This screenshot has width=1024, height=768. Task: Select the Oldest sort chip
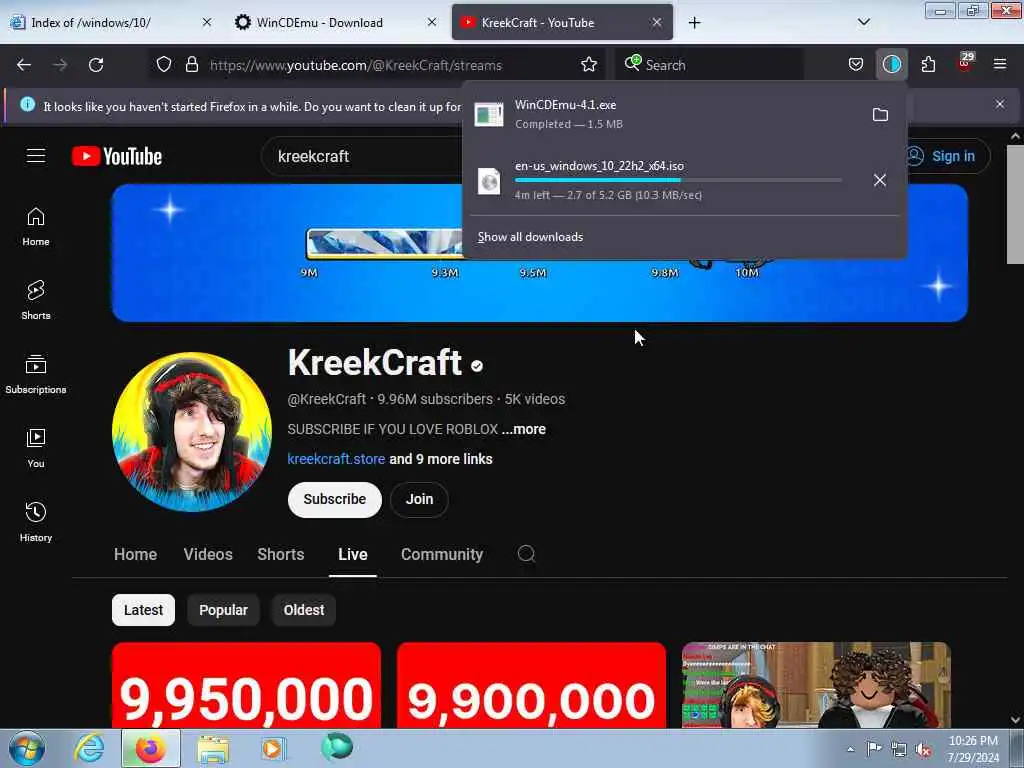click(x=304, y=610)
